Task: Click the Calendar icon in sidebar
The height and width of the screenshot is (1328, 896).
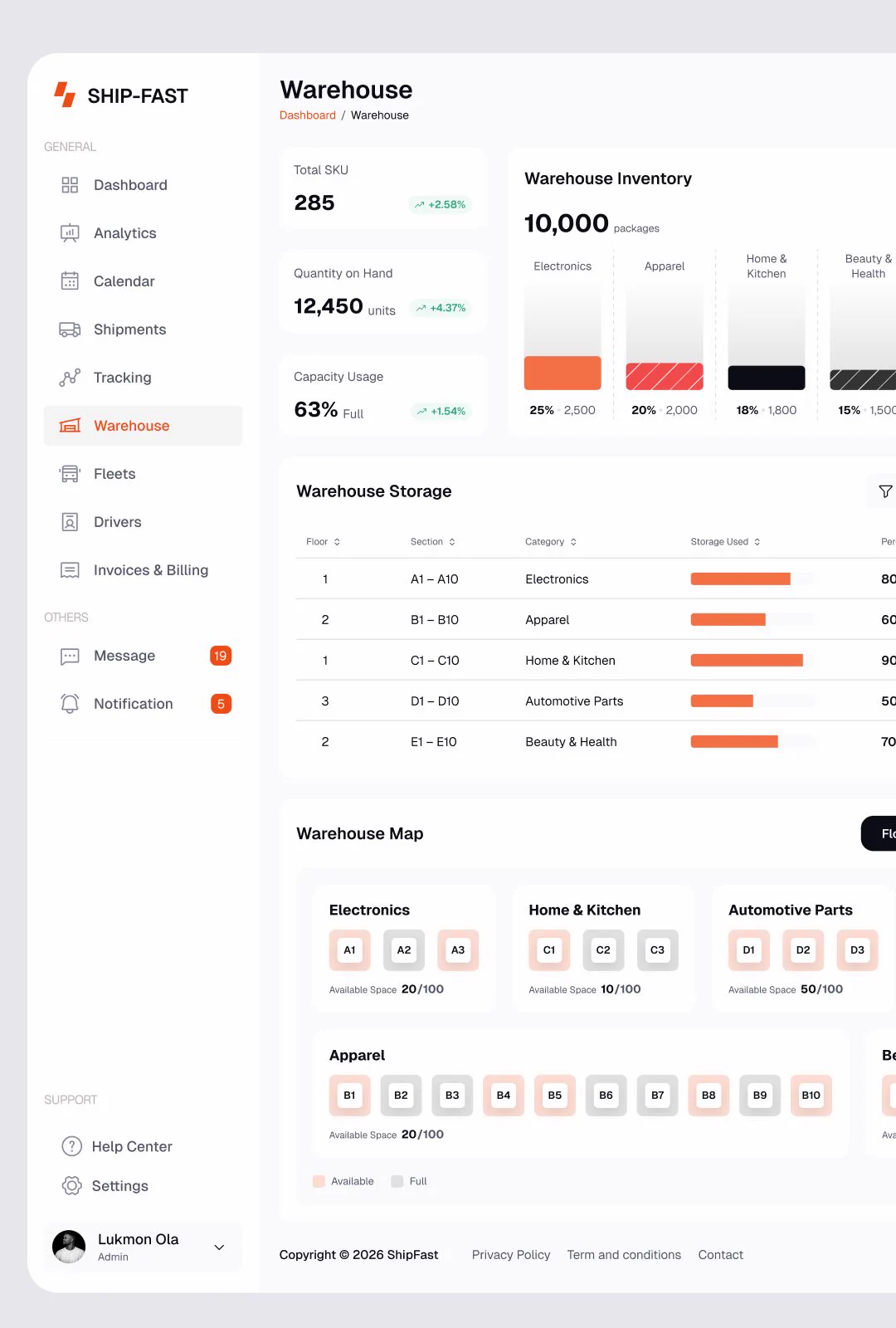Action: (70, 281)
